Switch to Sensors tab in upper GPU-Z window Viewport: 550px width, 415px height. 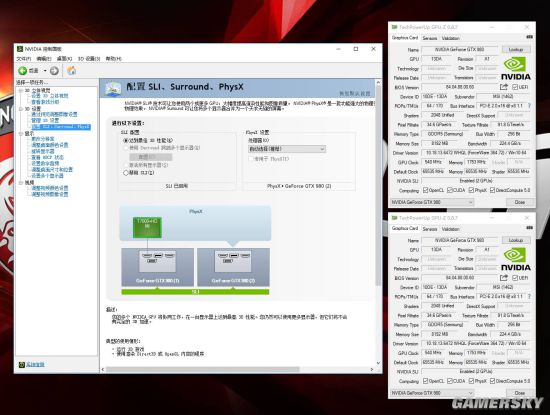[x=430, y=38]
